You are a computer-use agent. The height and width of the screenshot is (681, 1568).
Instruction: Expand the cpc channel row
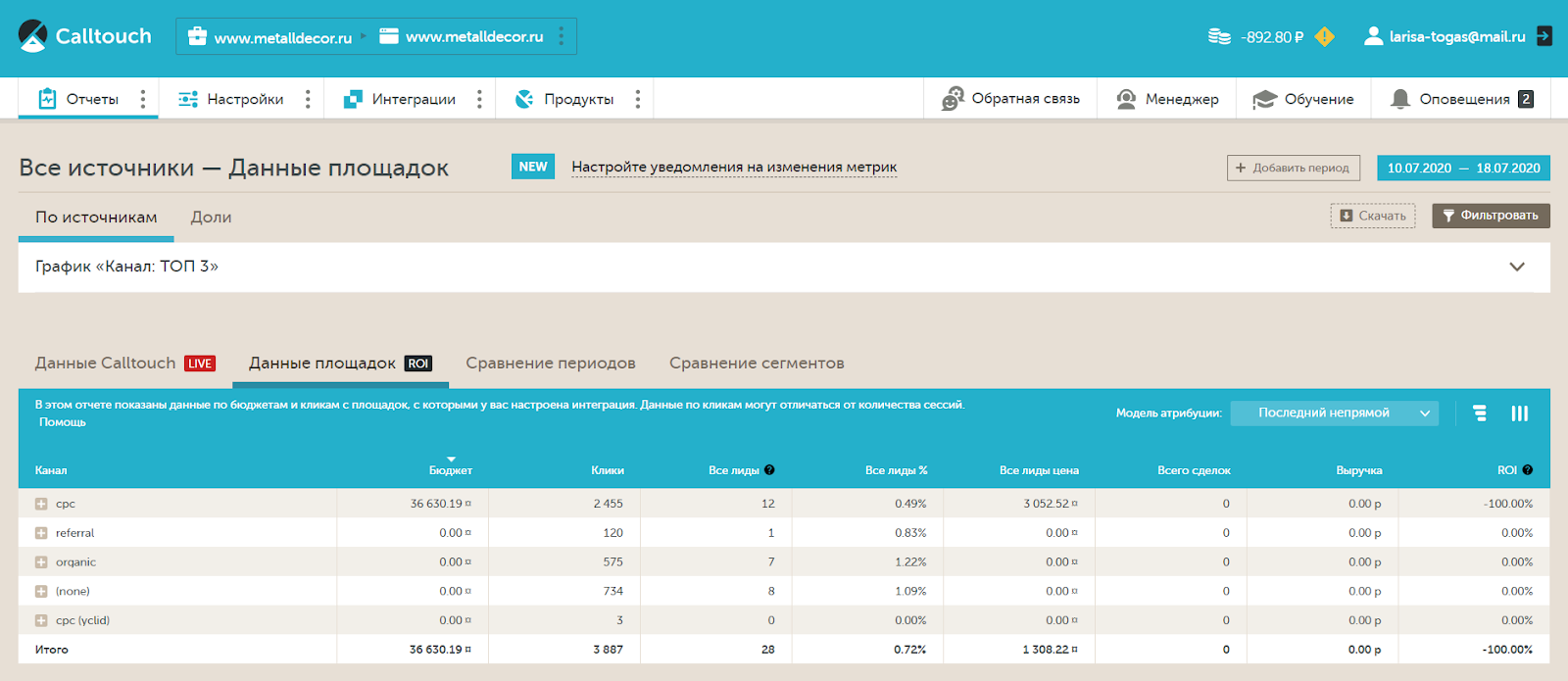41,504
